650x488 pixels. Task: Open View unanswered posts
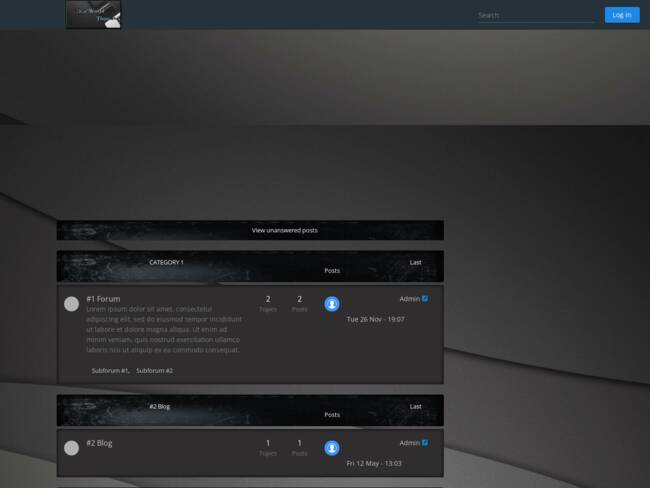285,230
